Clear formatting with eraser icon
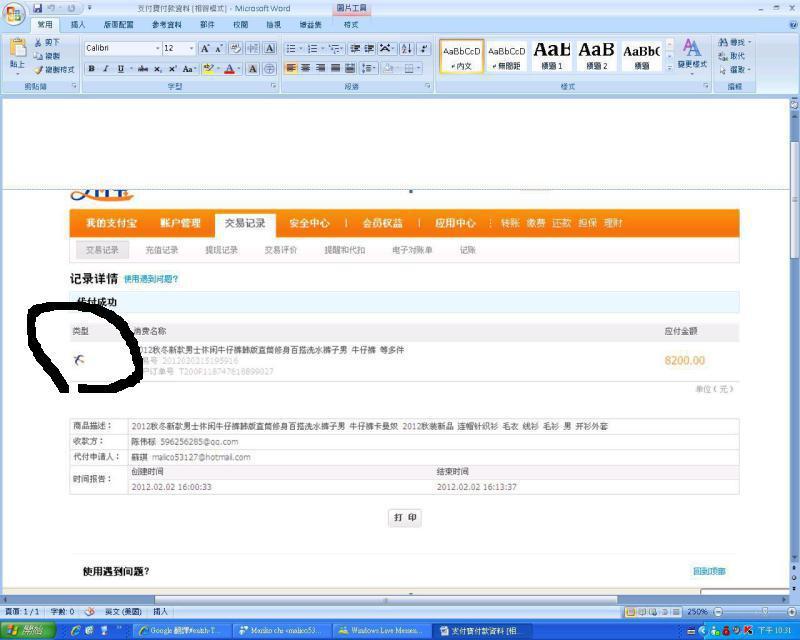The image size is (800, 640). click(235, 48)
